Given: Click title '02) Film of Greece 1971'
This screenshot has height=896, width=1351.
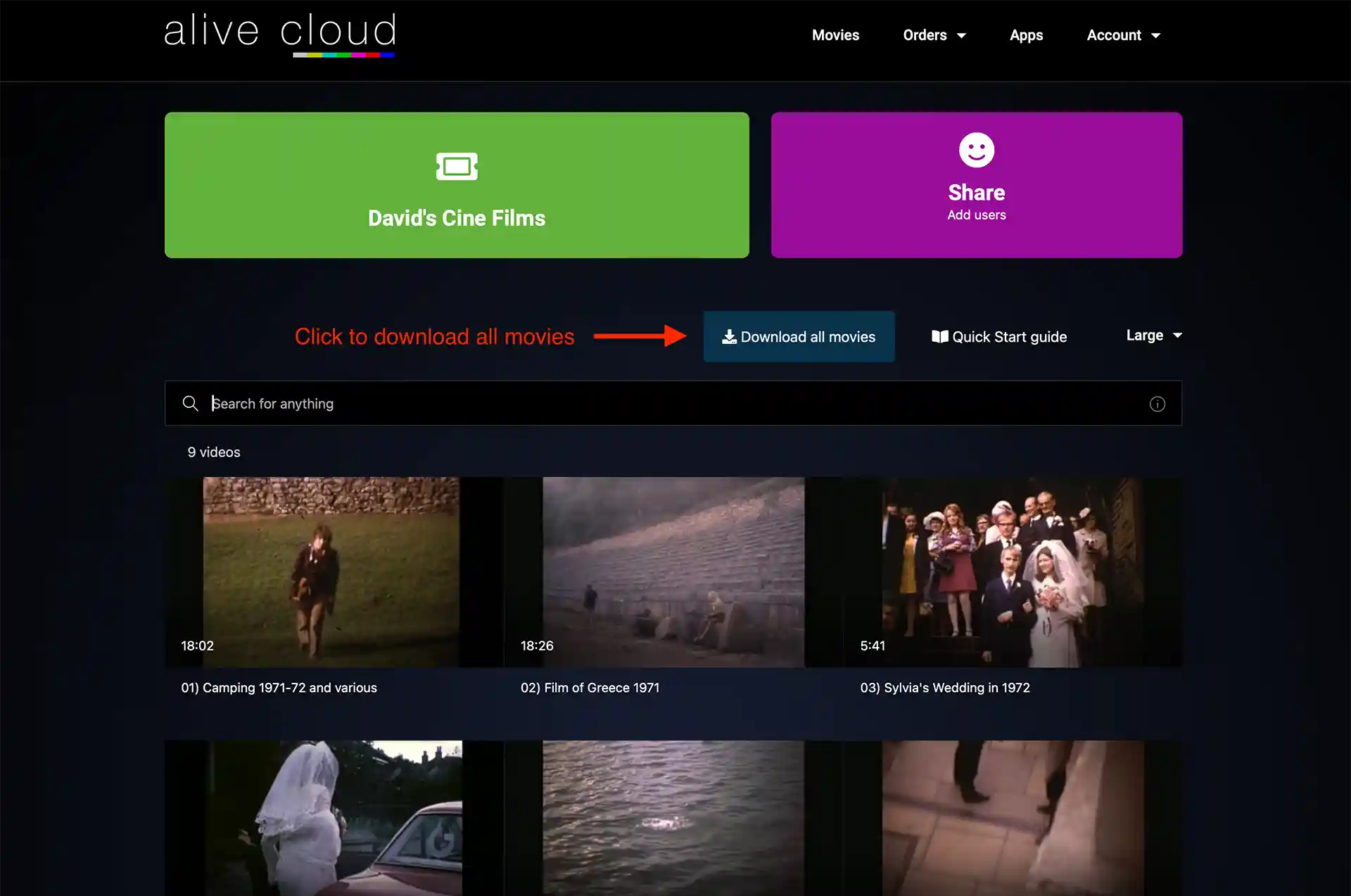Looking at the screenshot, I should point(590,688).
